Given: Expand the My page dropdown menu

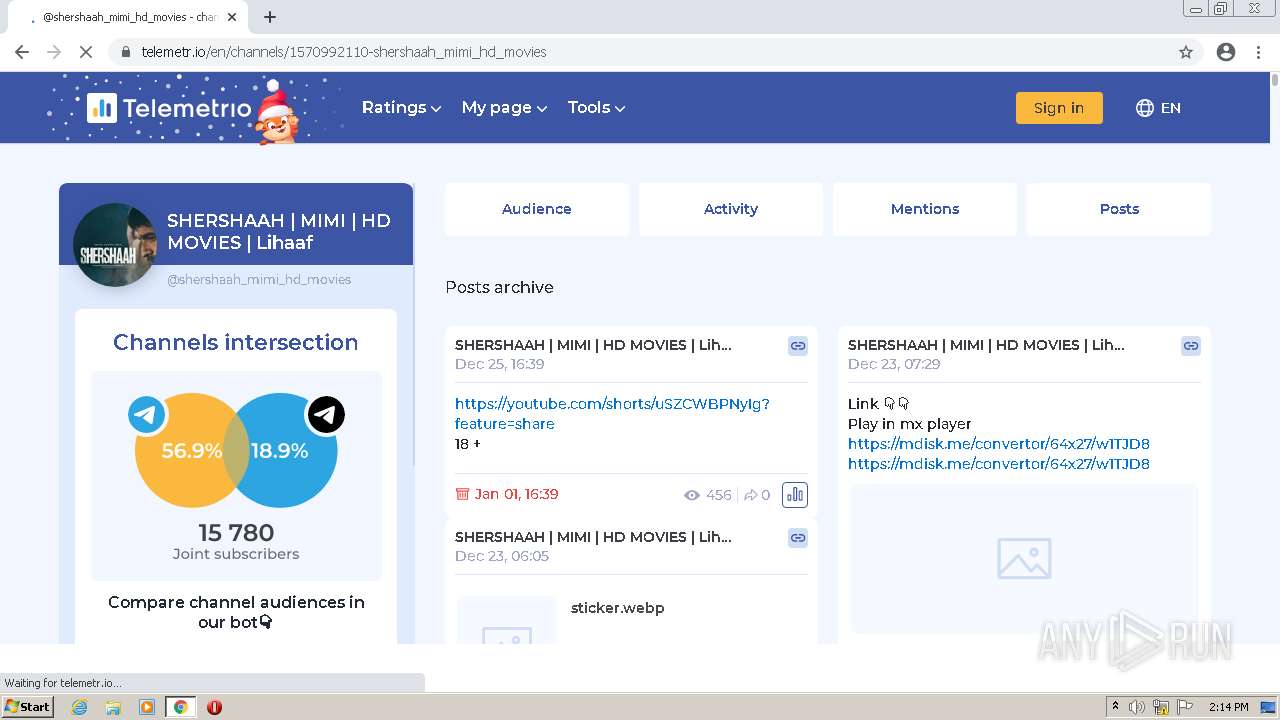Looking at the screenshot, I should point(504,108).
